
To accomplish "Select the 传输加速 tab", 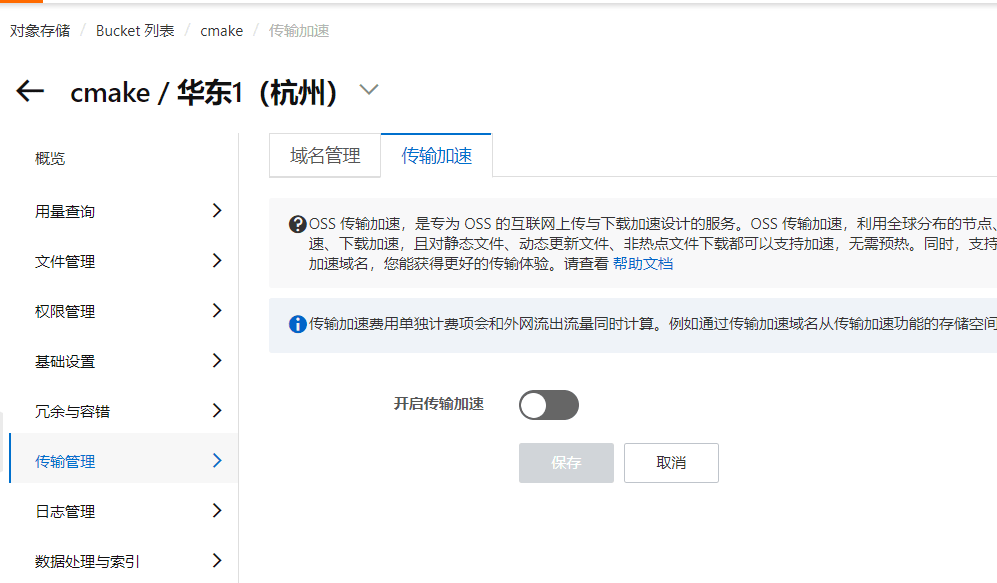I will point(436,155).
